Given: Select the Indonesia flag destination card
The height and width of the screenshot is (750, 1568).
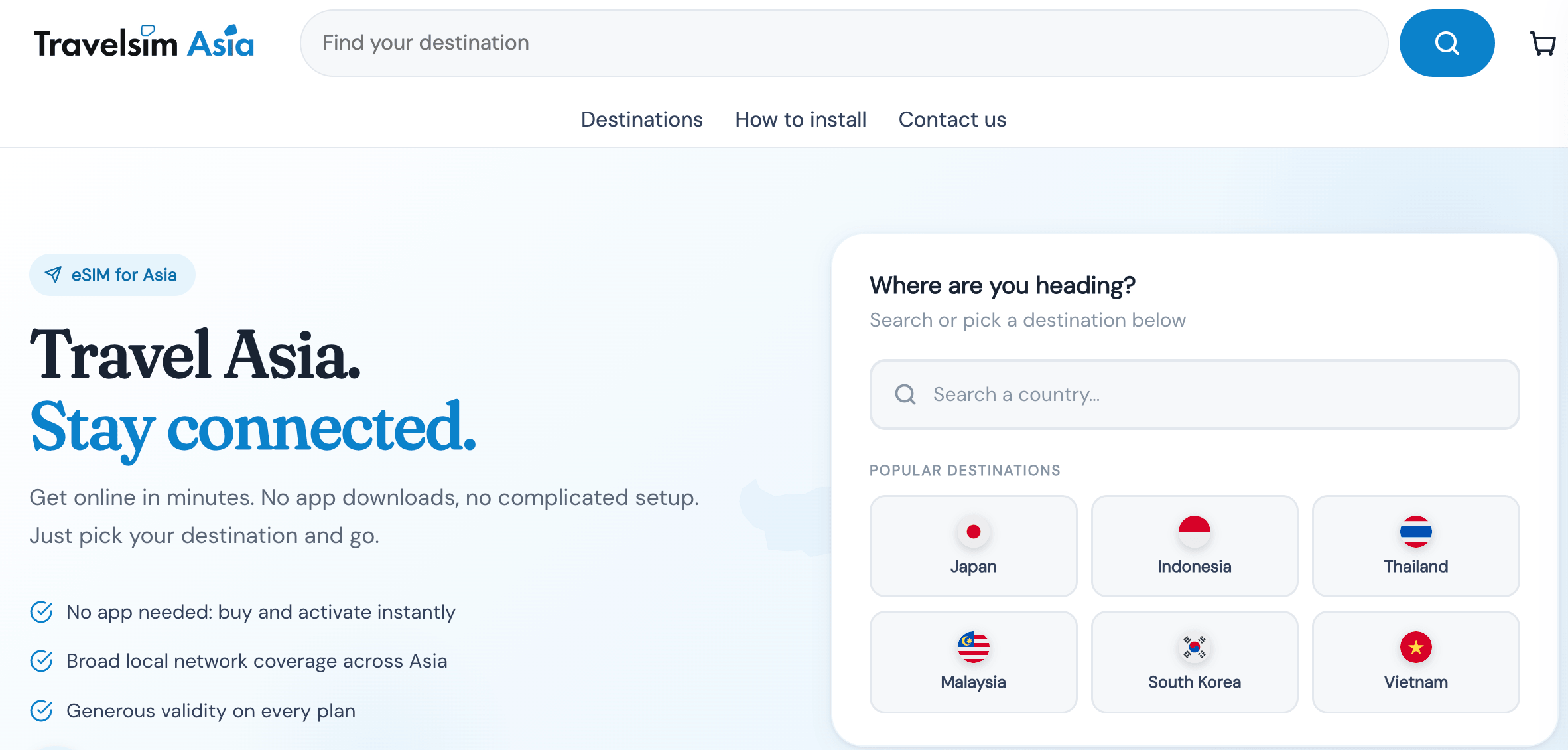Looking at the screenshot, I should 1194,546.
